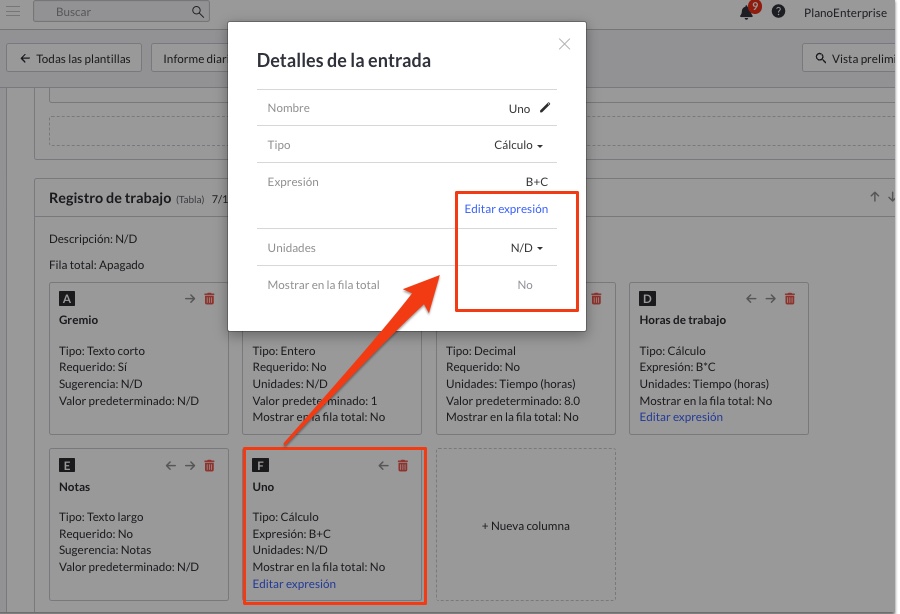The width and height of the screenshot is (900, 614).
Task: Move the Notas column left
Action: tap(170, 465)
